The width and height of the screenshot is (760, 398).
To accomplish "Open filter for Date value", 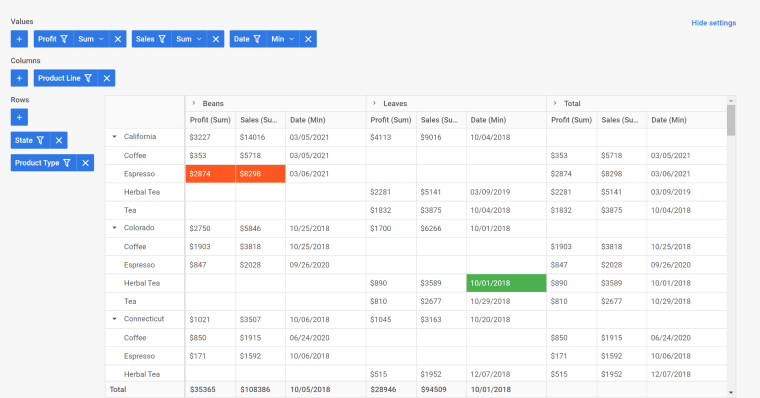I will [257, 39].
